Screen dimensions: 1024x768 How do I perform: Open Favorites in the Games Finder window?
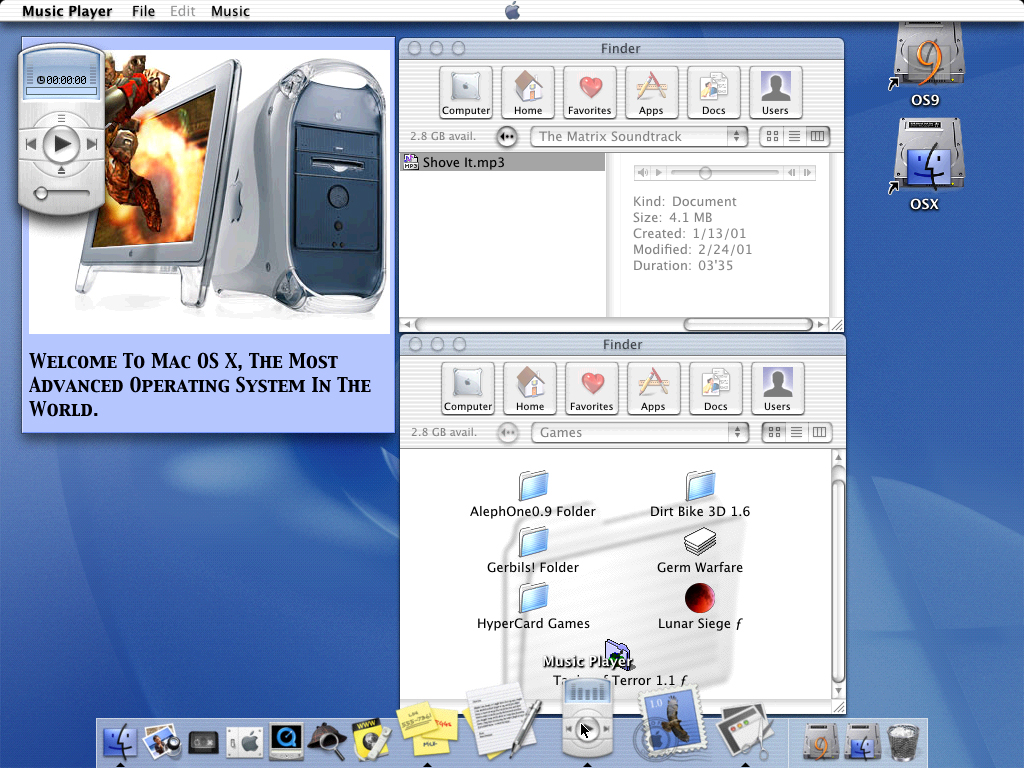click(x=592, y=388)
